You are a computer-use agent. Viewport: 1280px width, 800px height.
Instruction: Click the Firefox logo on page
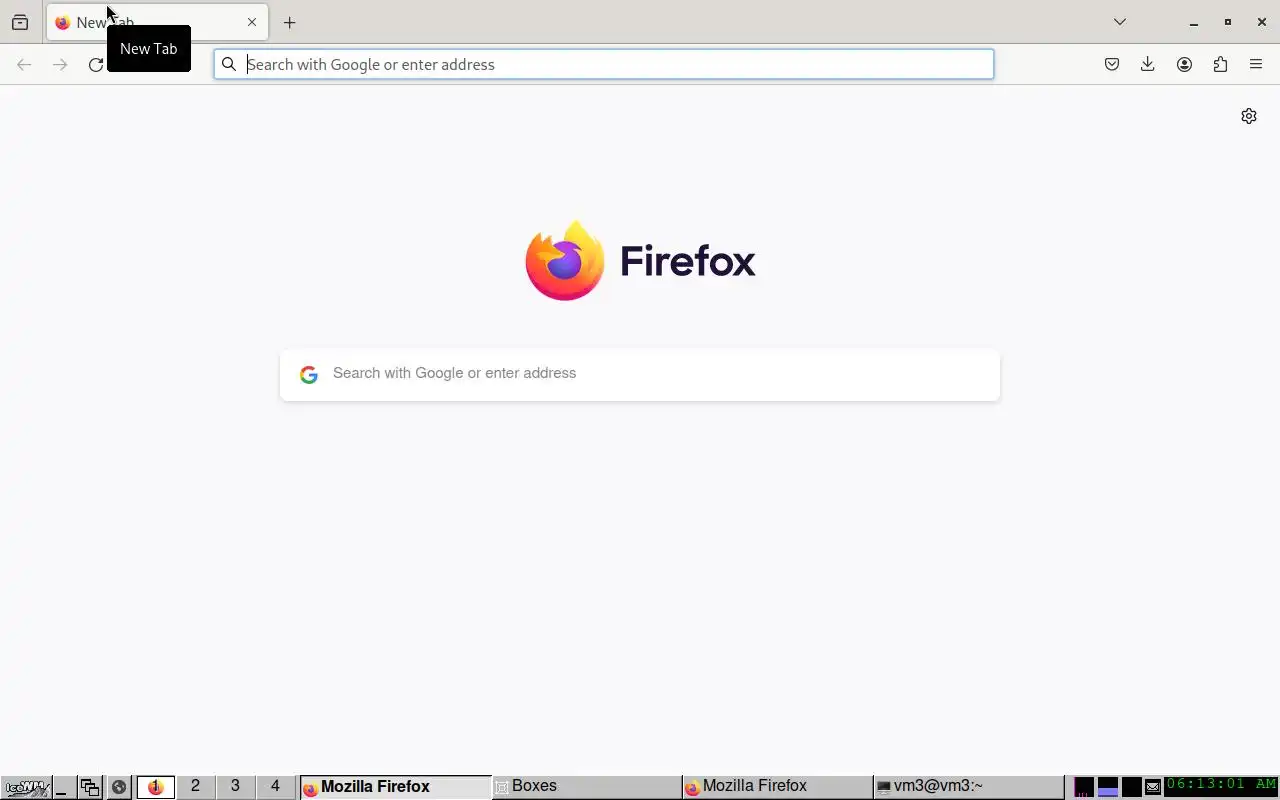click(565, 261)
